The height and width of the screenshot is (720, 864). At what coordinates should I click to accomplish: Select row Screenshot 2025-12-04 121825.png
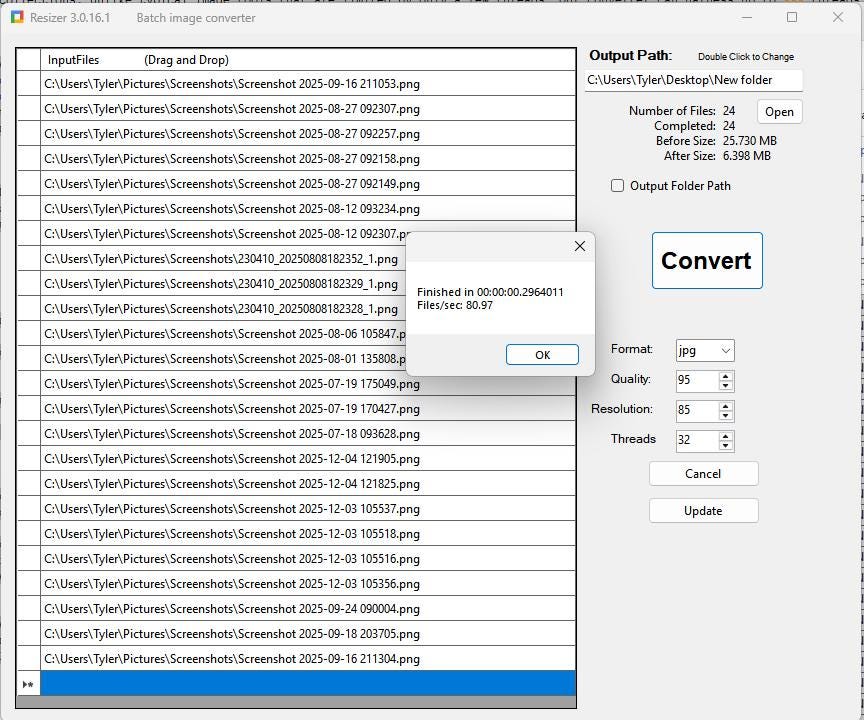coord(308,484)
